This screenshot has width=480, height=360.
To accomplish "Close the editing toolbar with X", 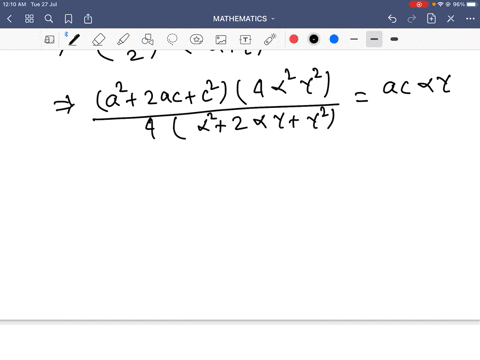I will click(451, 19).
